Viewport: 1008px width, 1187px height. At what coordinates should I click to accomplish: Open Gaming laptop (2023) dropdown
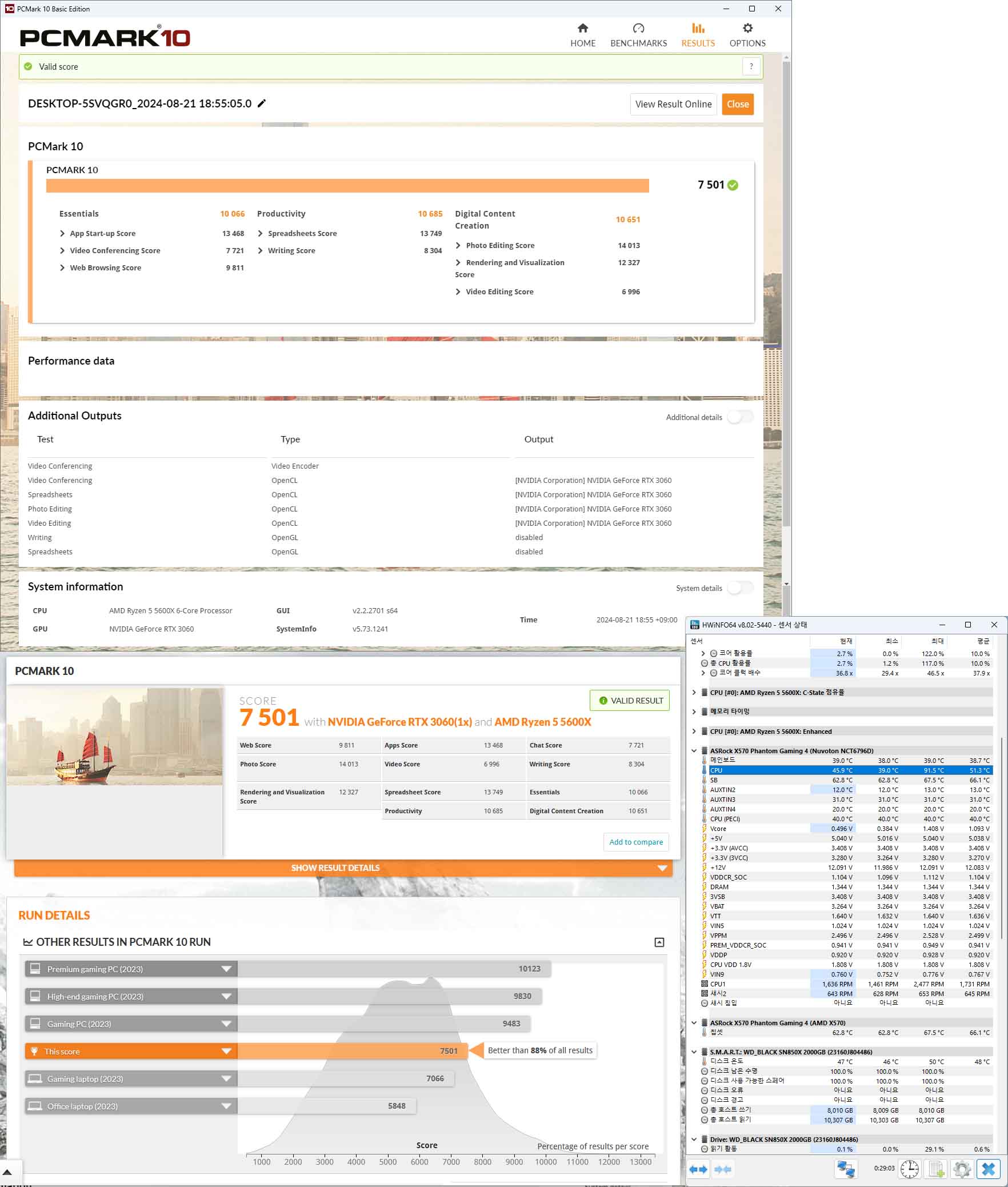coord(226,1079)
